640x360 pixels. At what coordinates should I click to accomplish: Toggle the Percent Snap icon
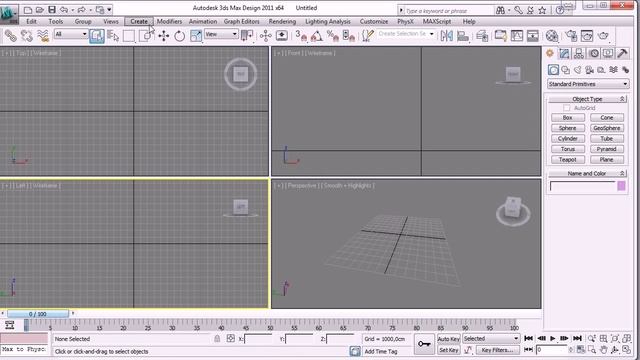click(333, 36)
